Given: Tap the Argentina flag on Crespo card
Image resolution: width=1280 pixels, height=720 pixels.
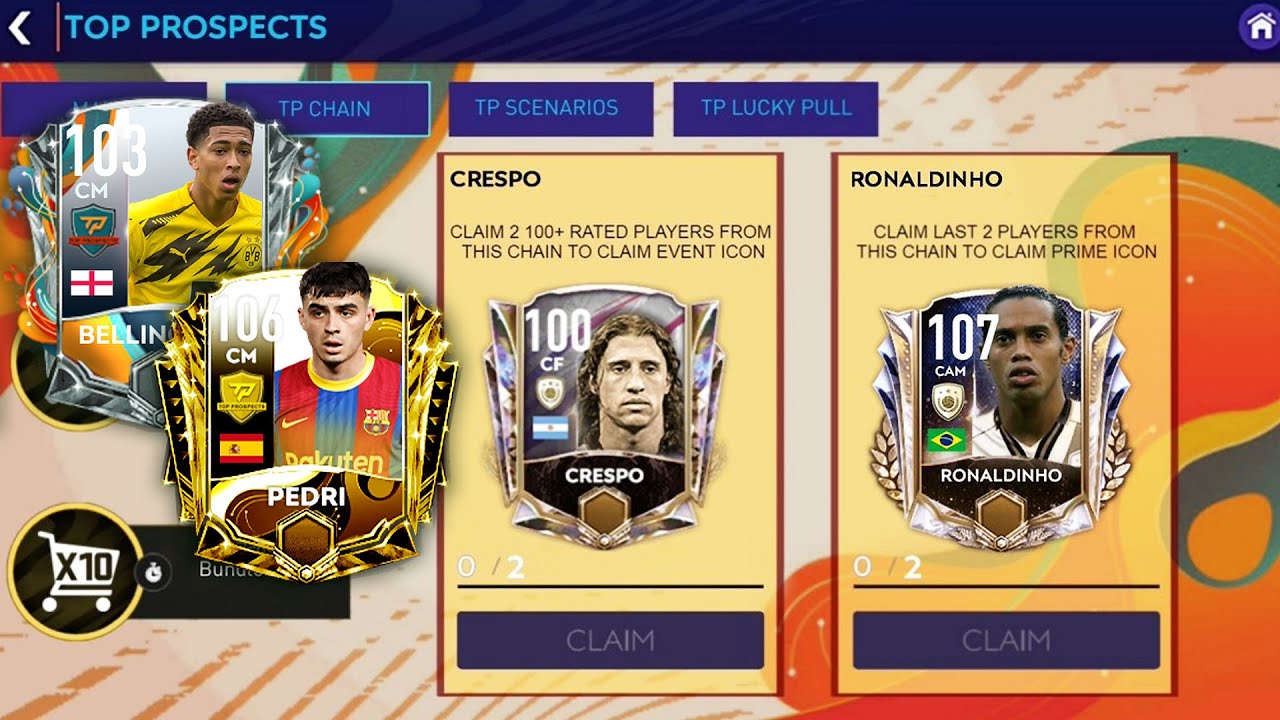Looking at the screenshot, I should [550, 429].
